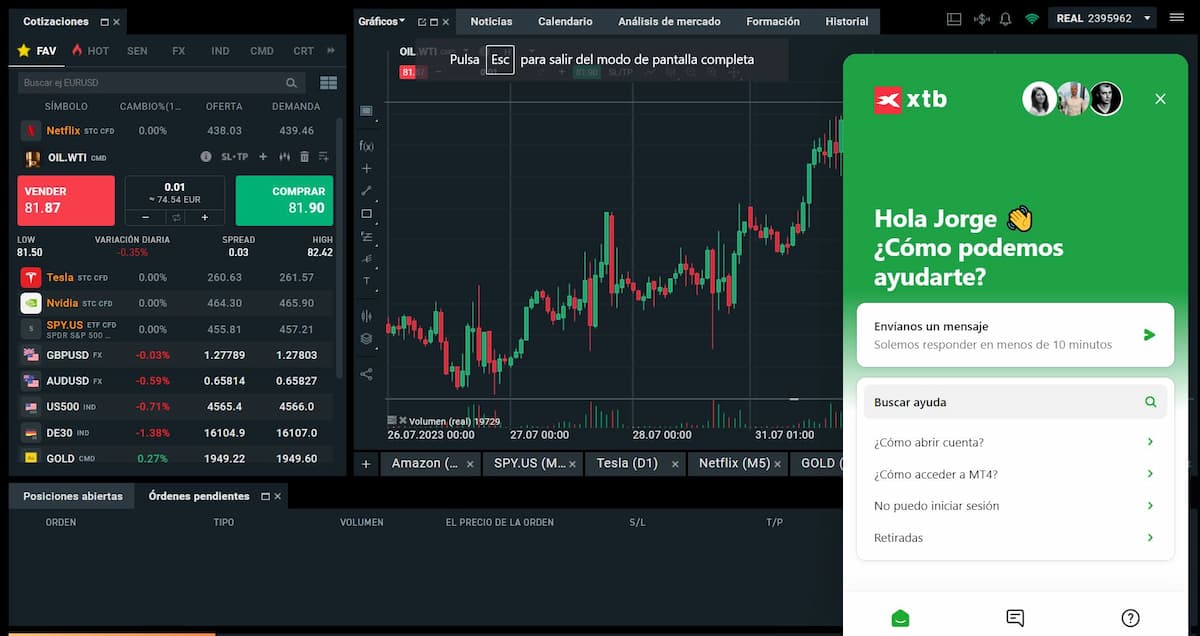Click the green COMPRAR 81.90 button
Viewport: 1200px width, 636px height.
(x=284, y=200)
